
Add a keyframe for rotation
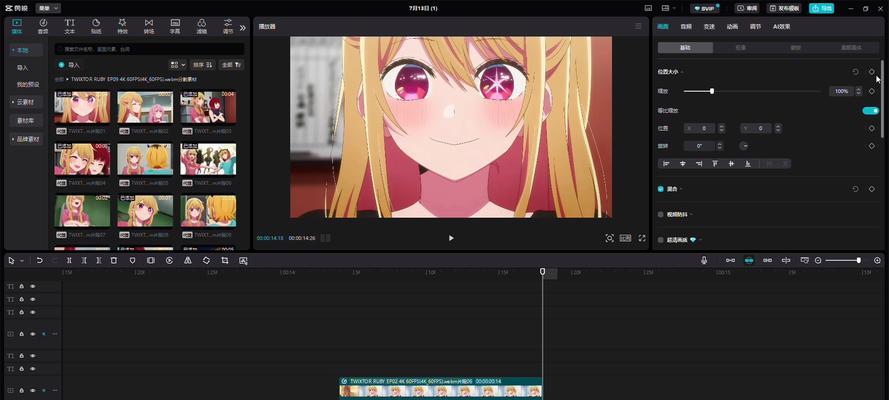(x=871, y=146)
